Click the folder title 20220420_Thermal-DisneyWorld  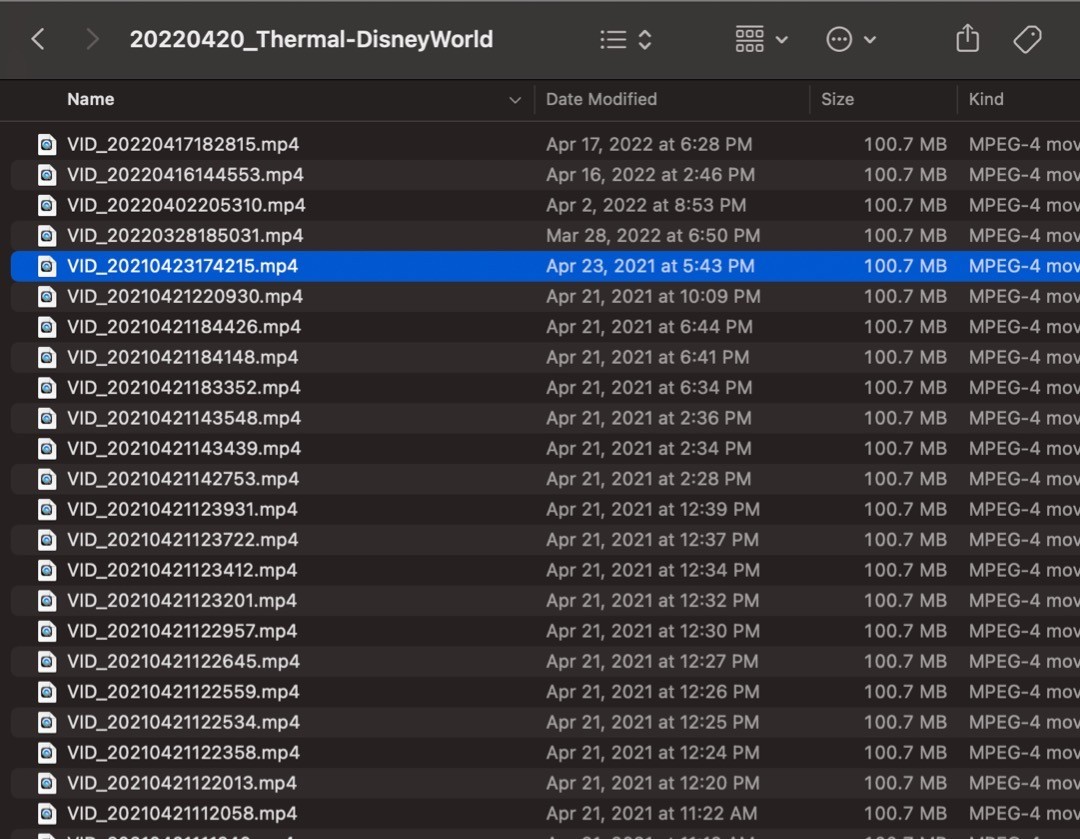[311, 39]
